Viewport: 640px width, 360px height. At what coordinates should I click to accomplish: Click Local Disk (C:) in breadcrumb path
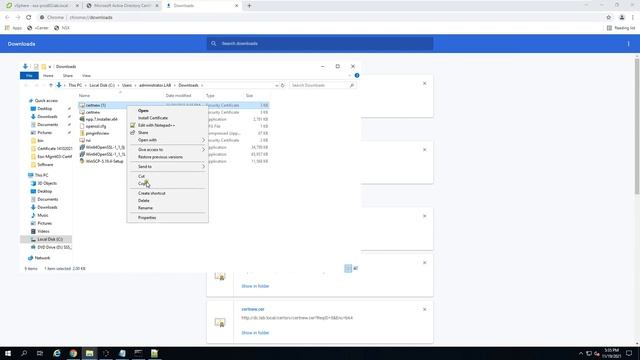coord(102,85)
